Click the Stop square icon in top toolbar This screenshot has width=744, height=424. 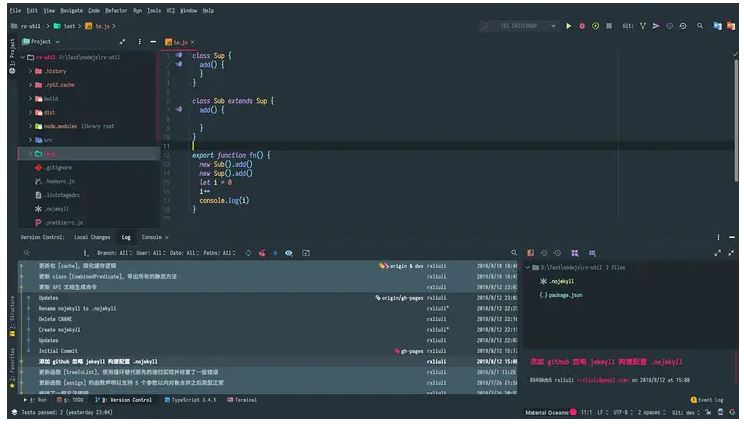coord(608,26)
